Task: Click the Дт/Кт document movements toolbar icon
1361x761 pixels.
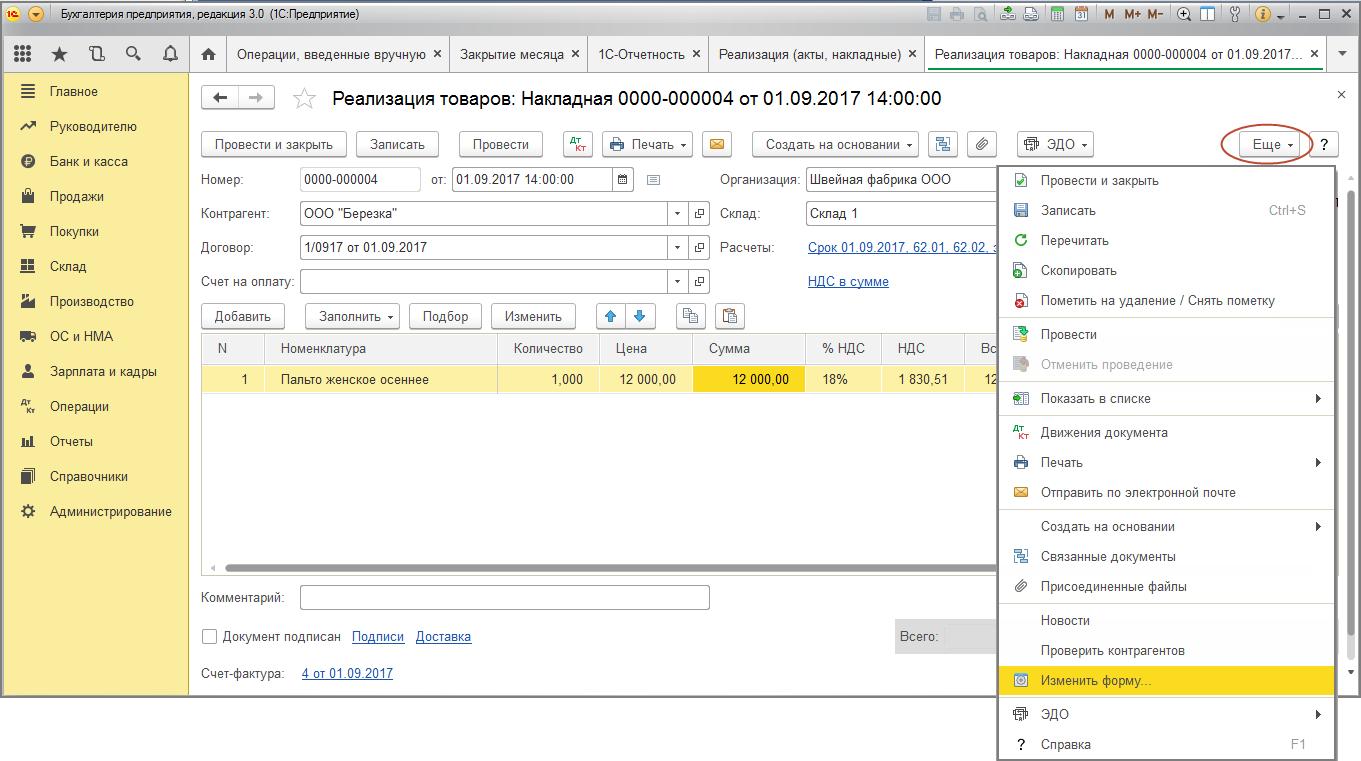Action: click(578, 145)
